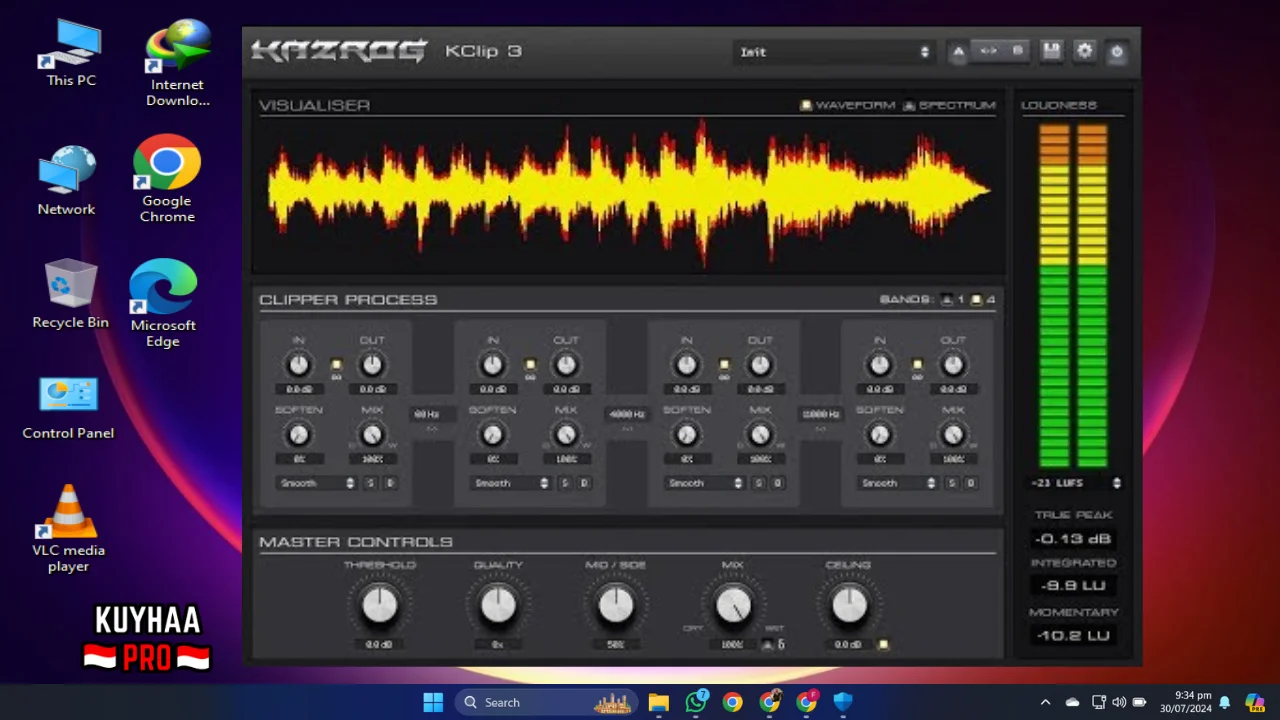Select Network desktop icon
The width and height of the screenshot is (1280, 720).
(67, 181)
